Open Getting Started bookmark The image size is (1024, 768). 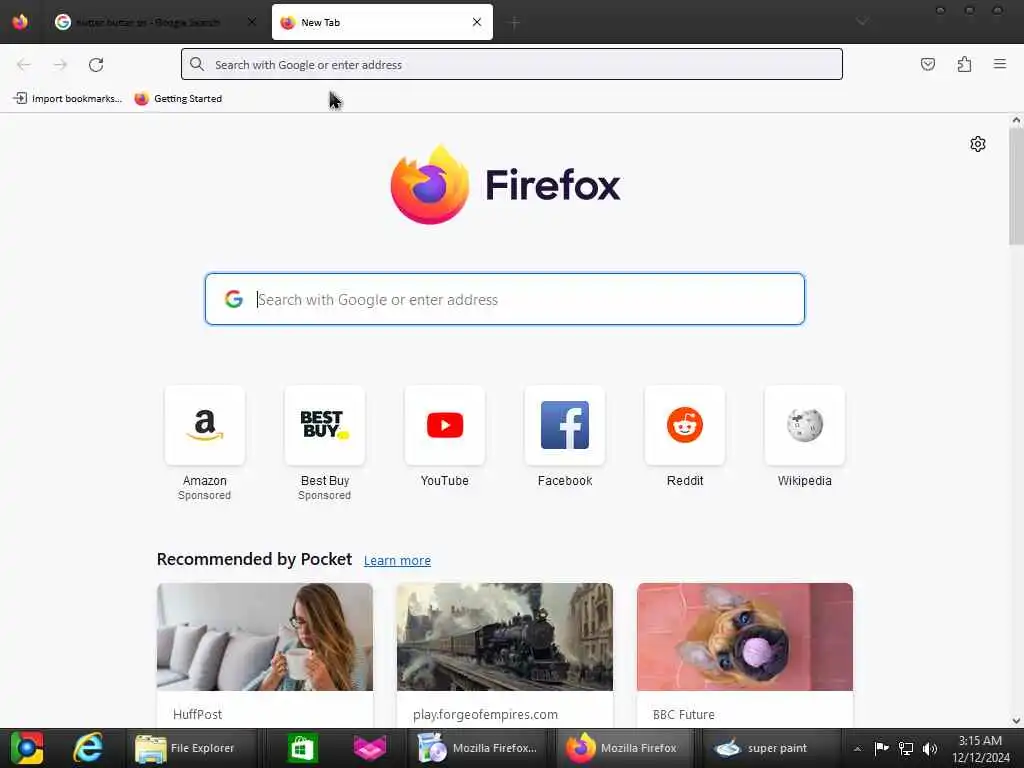(178, 99)
